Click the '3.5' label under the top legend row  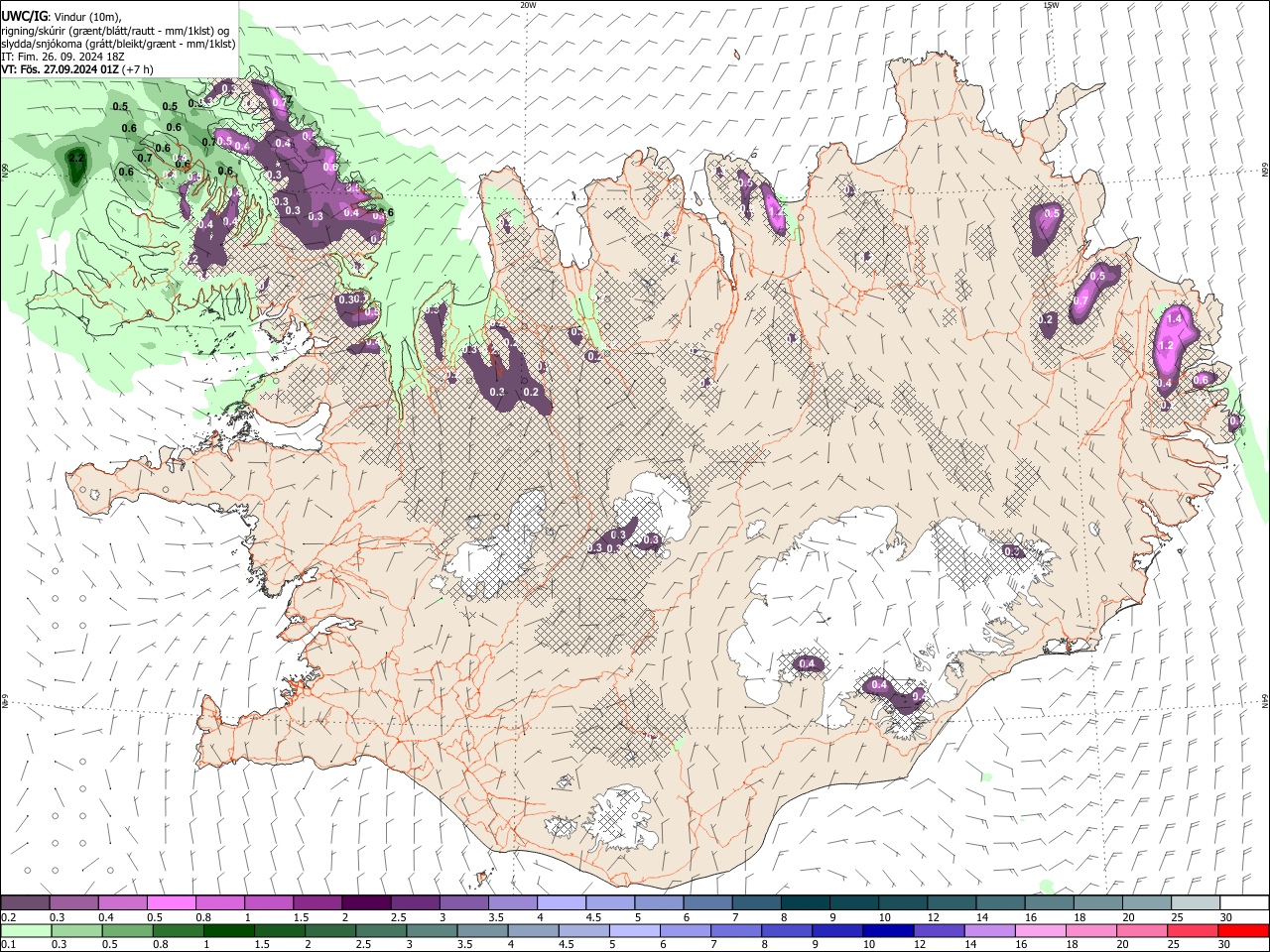tap(496, 917)
